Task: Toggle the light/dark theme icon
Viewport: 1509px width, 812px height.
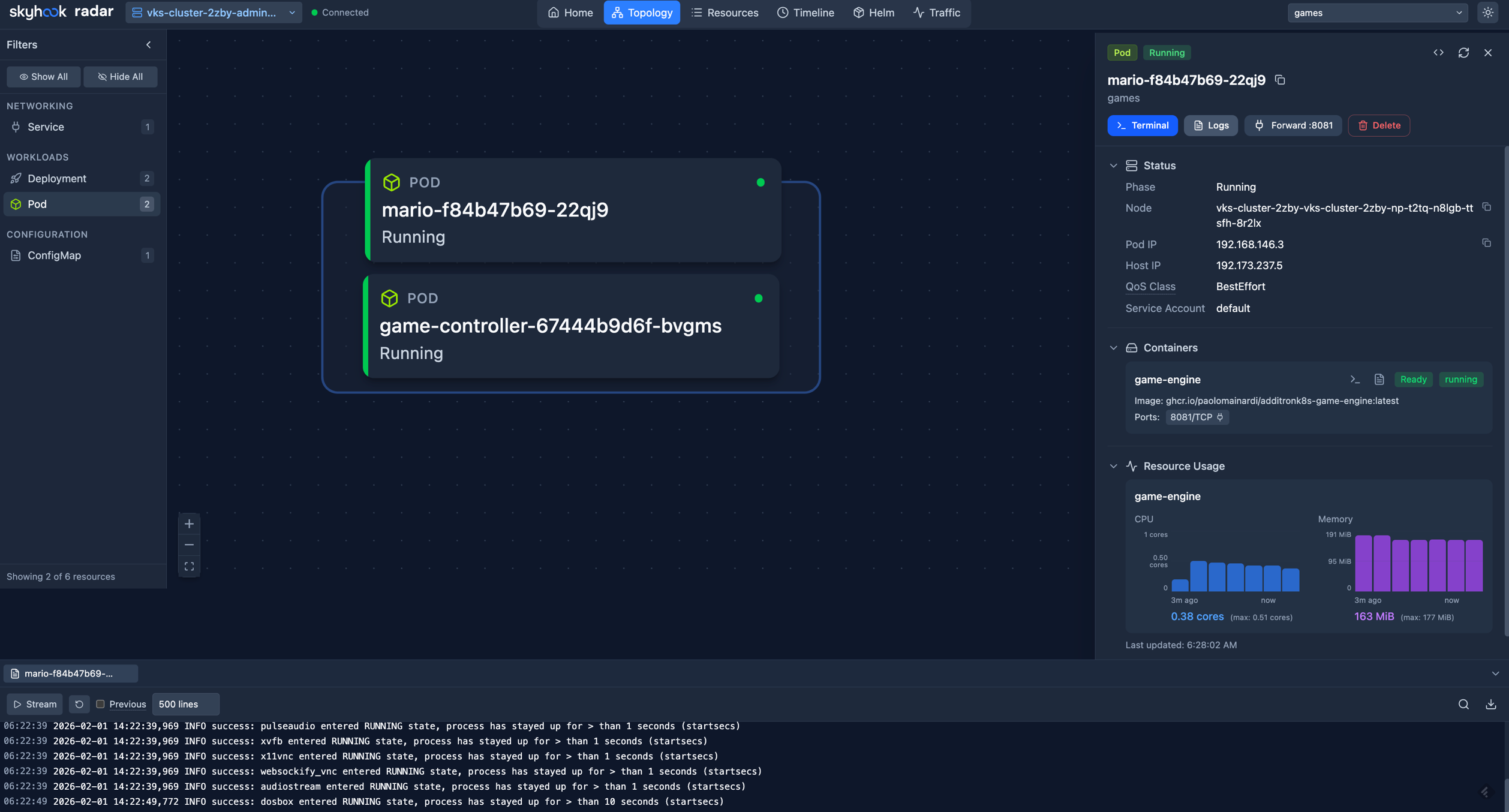Action: tap(1488, 13)
